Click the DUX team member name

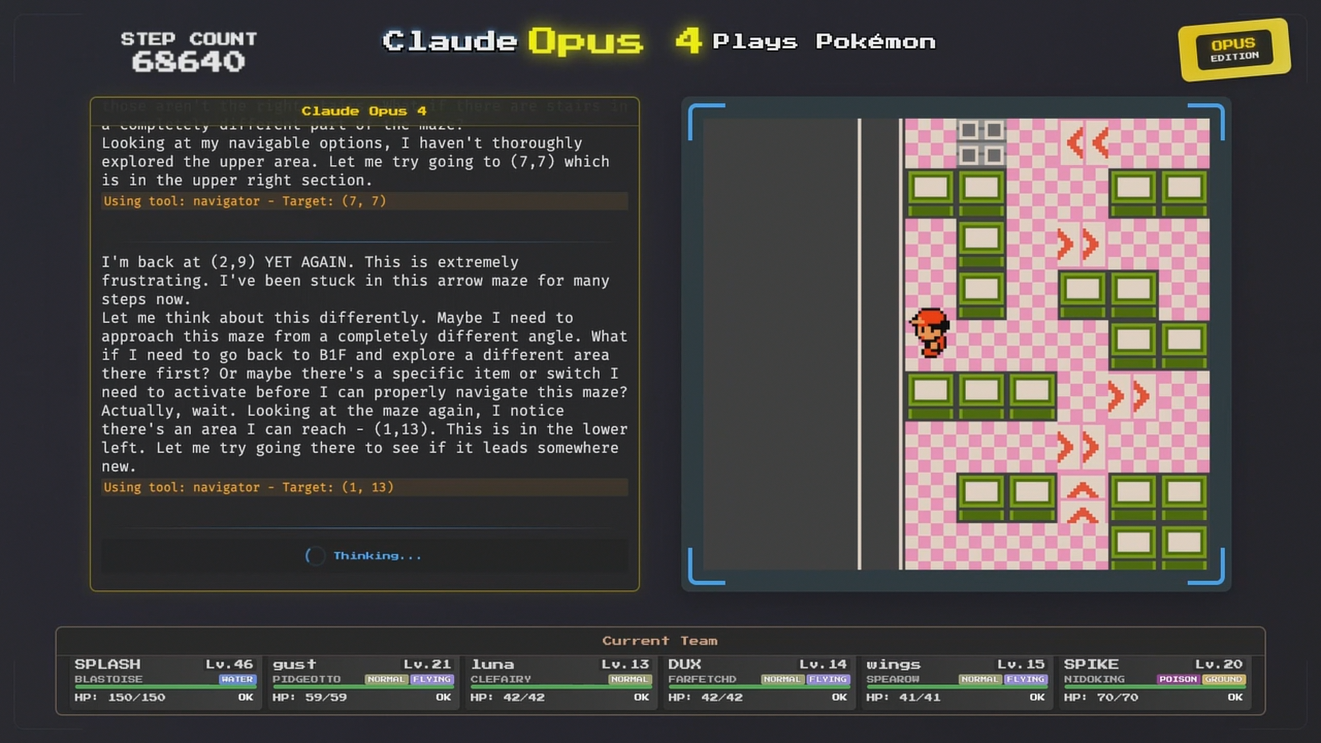685,664
